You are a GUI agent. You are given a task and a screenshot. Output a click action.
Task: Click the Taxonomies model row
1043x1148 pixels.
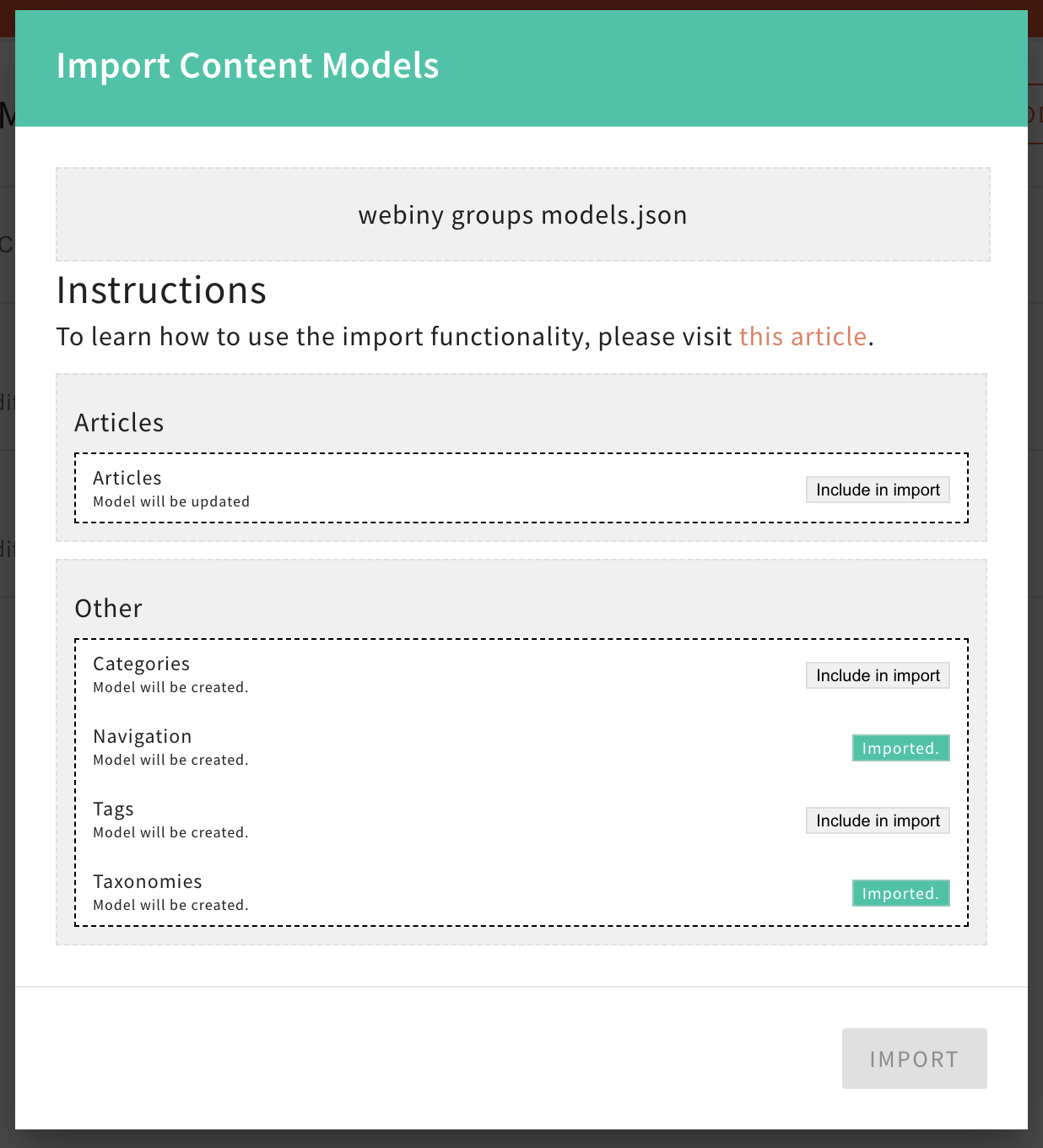[x=338, y=891]
